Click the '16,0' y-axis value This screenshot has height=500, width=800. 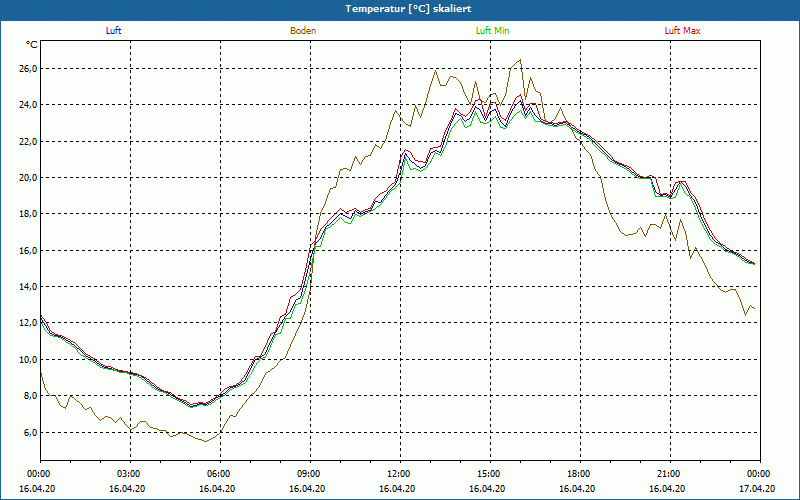[28, 251]
